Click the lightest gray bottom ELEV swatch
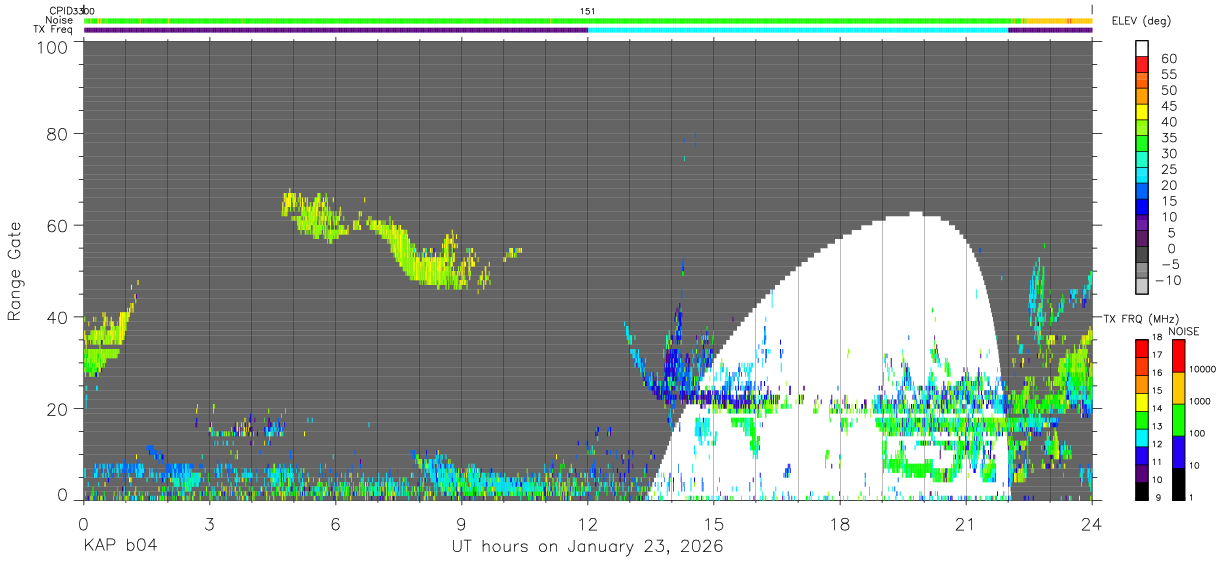This screenshot has width=1228, height=567. pyautogui.click(x=1142, y=286)
